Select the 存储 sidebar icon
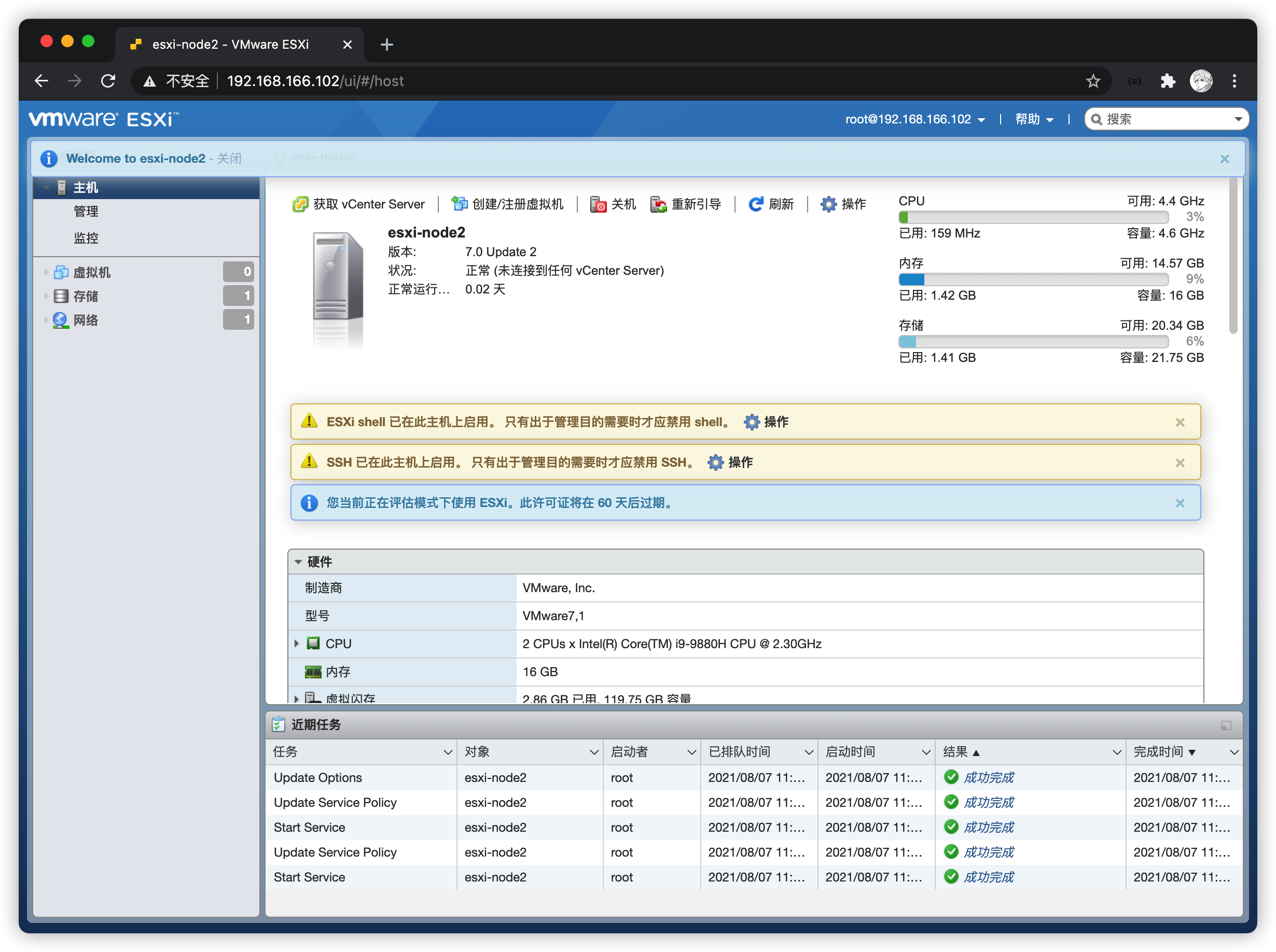Viewport: 1276px width, 952px height. point(61,296)
